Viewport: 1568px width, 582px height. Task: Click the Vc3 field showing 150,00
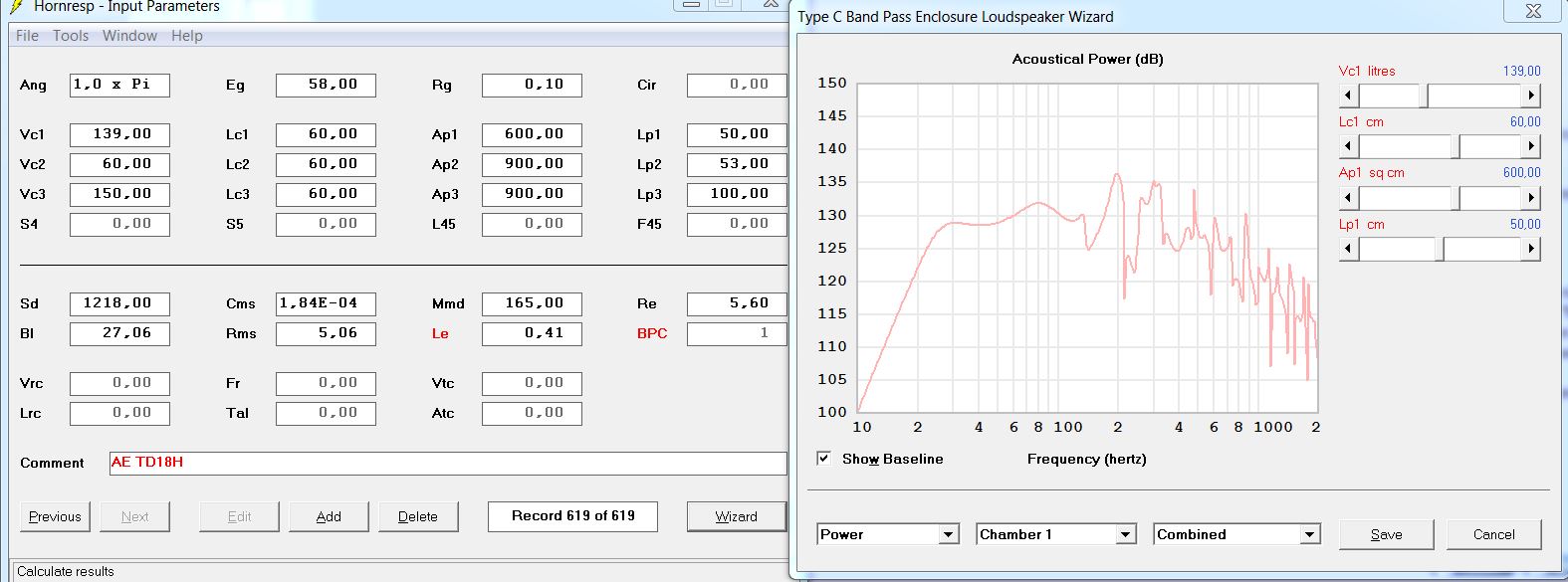click(x=119, y=194)
